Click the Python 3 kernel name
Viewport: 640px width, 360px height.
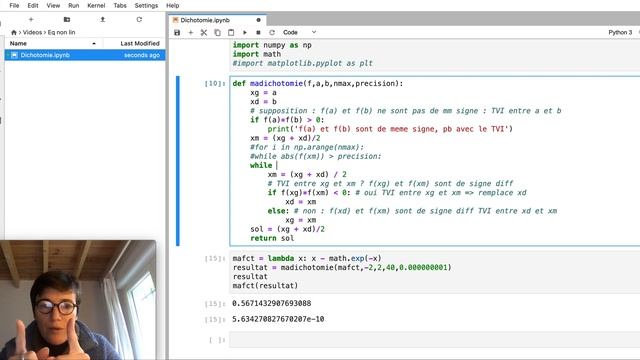(x=620, y=32)
